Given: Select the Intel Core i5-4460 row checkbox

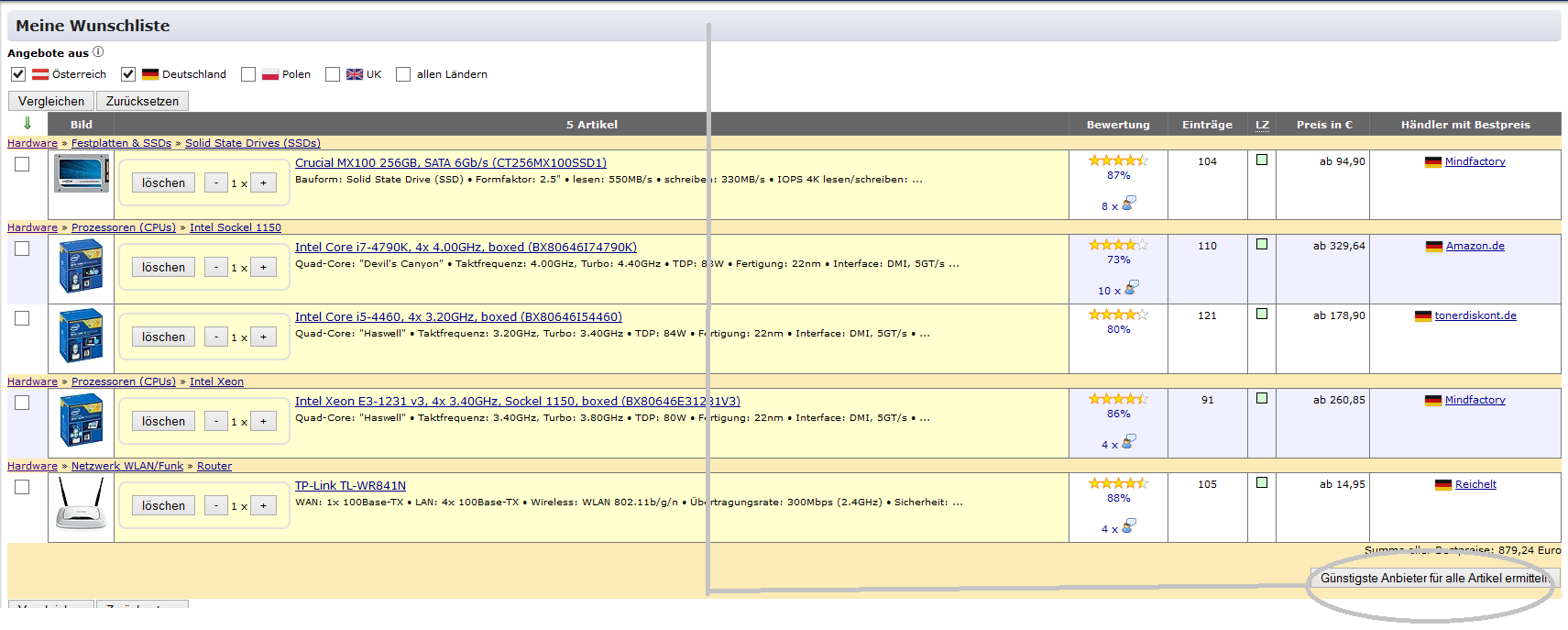Looking at the screenshot, I should (22, 318).
